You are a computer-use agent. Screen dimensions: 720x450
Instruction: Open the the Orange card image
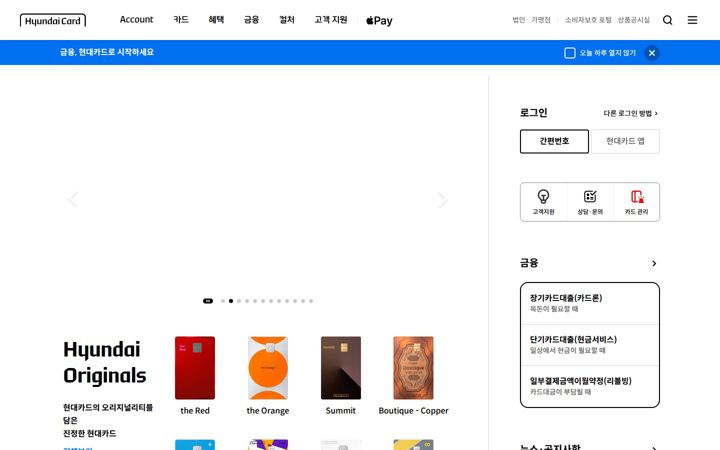click(268, 368)
